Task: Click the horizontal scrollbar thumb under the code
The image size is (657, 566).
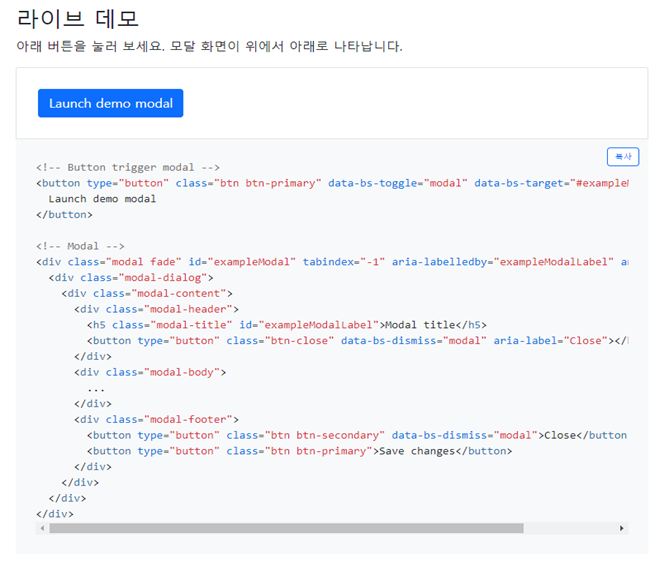Action: click(286, 528)
